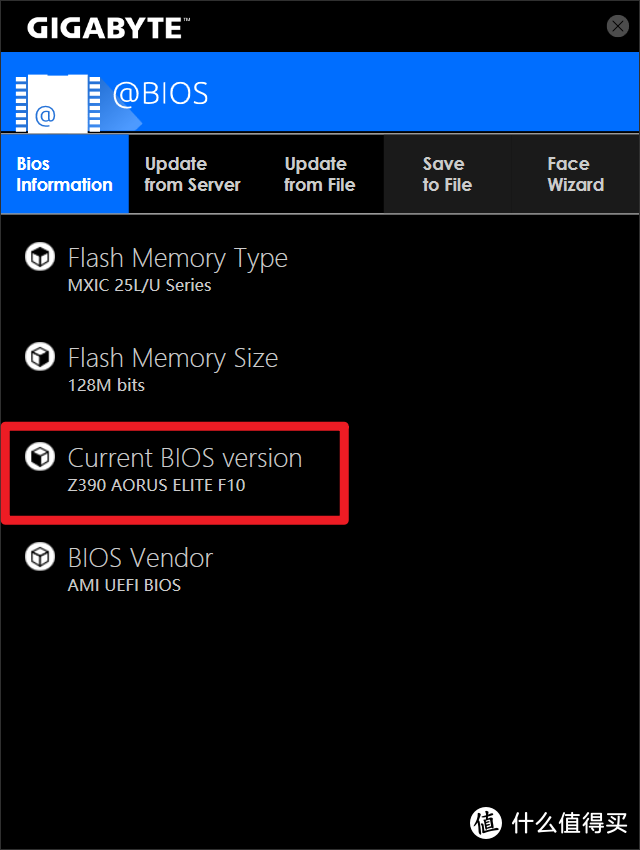Click the cube icon beside Current BIOS version

(40, 458)
